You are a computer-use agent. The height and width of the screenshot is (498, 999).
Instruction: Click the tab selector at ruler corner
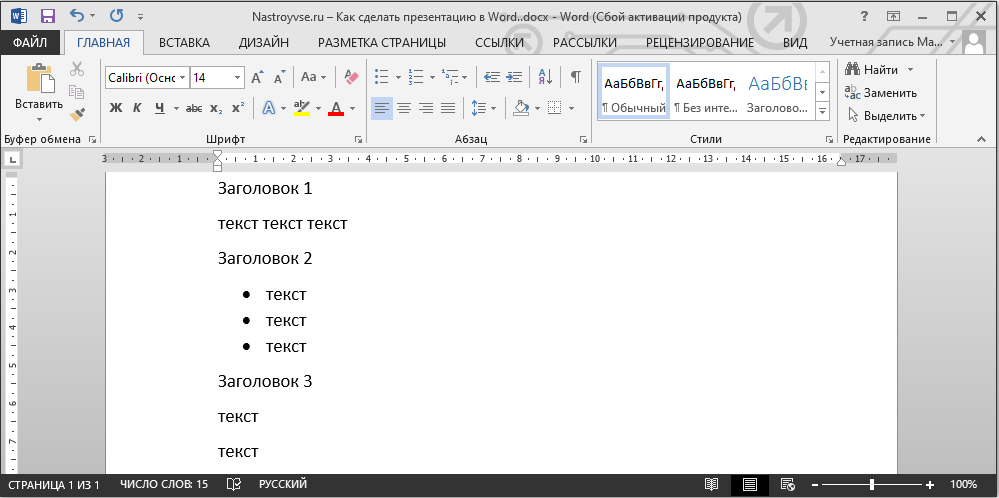[13, 159]
